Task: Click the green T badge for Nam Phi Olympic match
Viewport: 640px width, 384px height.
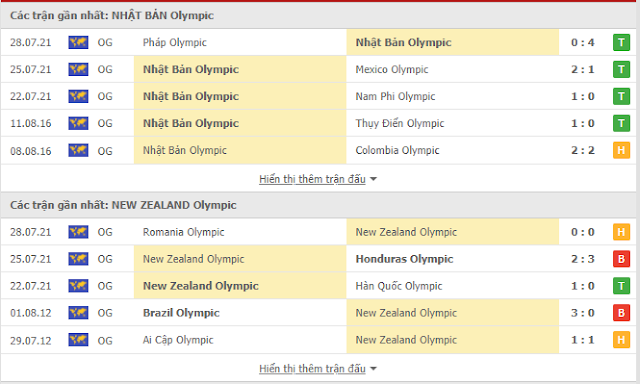Action: point(621,96)
